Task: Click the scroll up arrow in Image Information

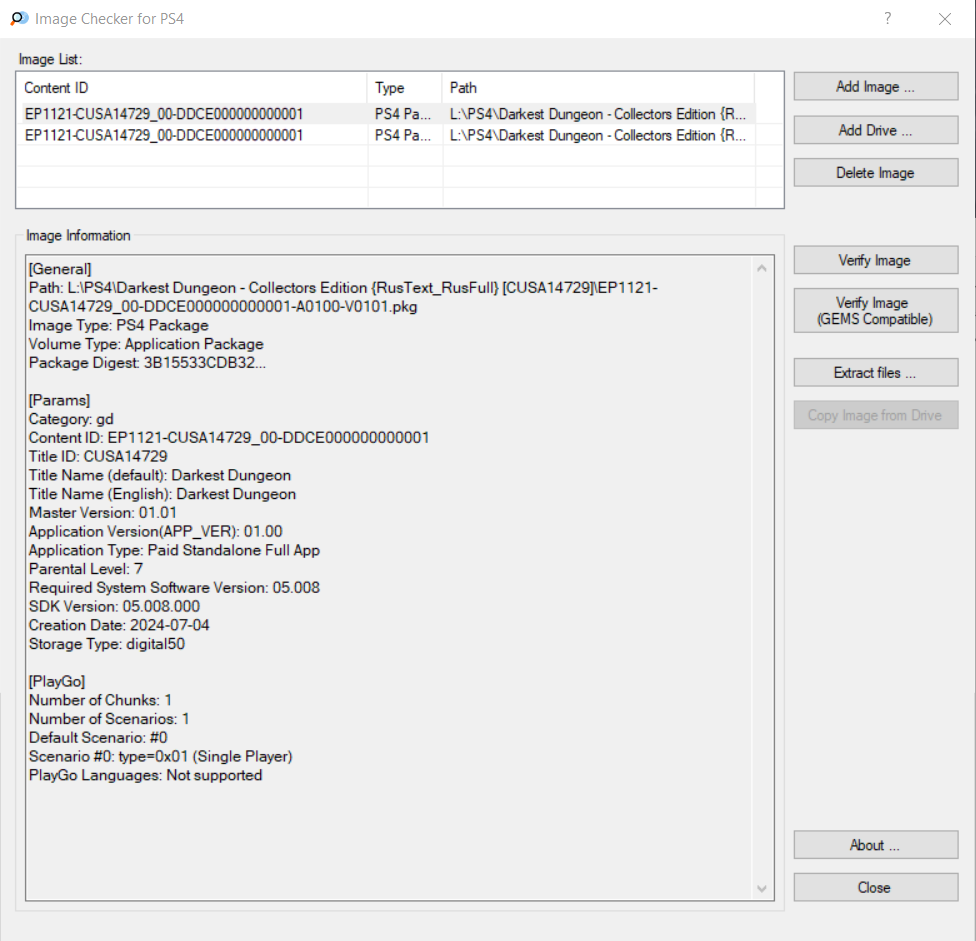Action: [x=762, y=268]
